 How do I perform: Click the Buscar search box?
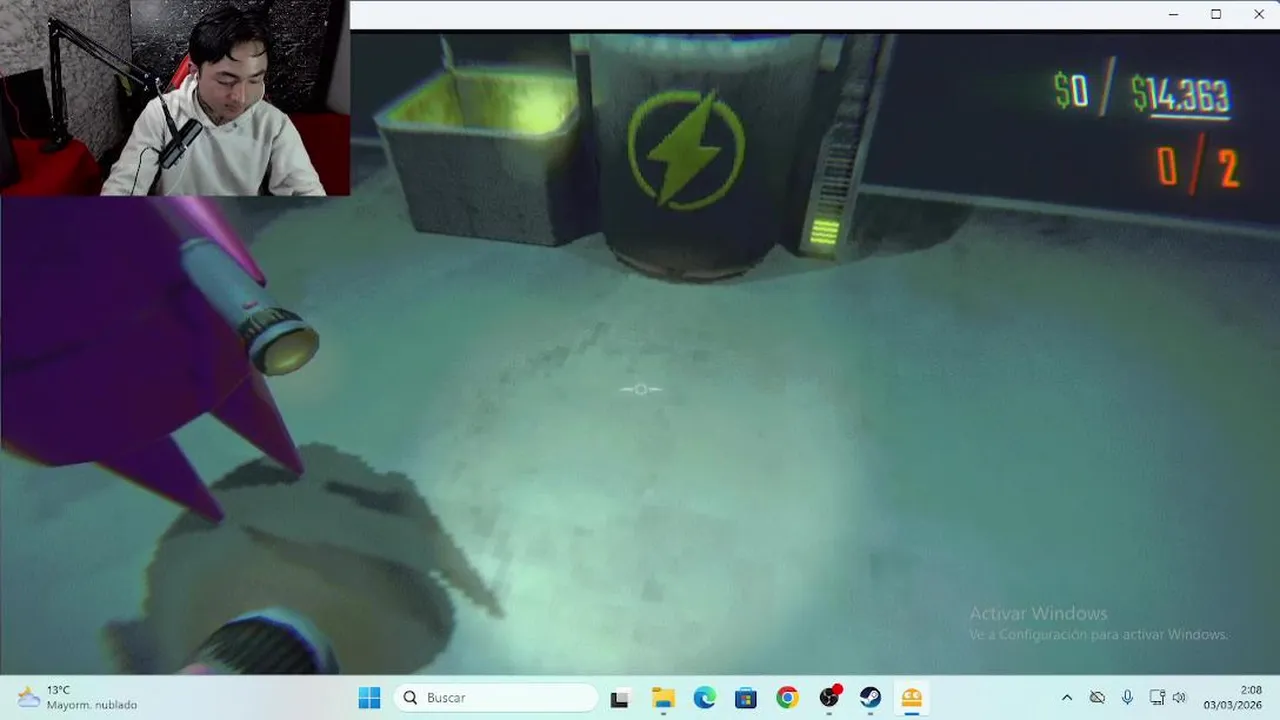[x=496, y=698]
